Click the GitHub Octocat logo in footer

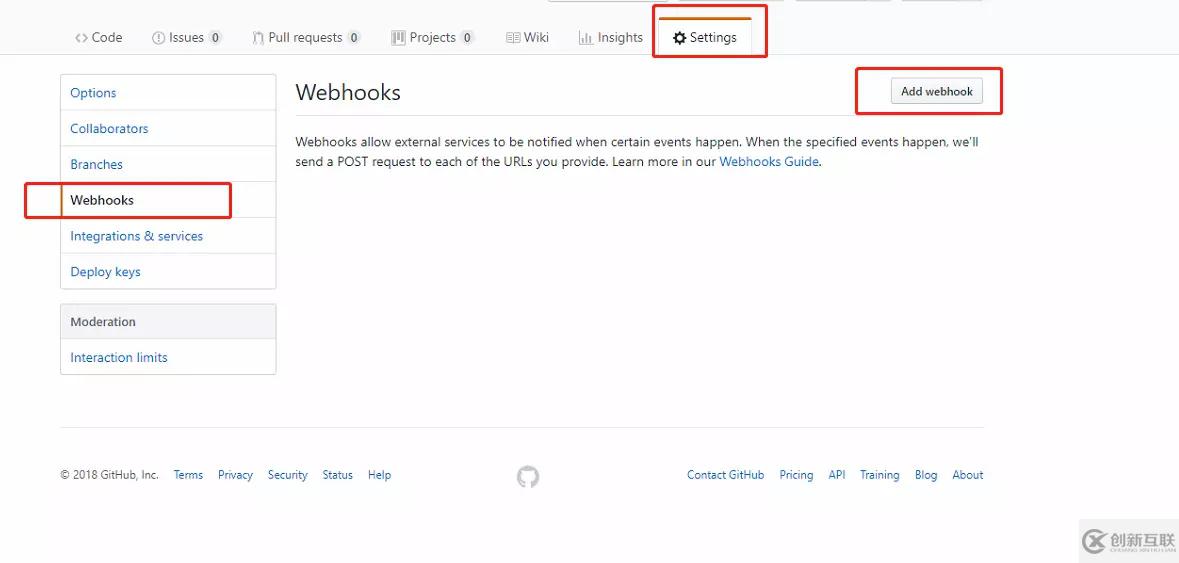528,477
